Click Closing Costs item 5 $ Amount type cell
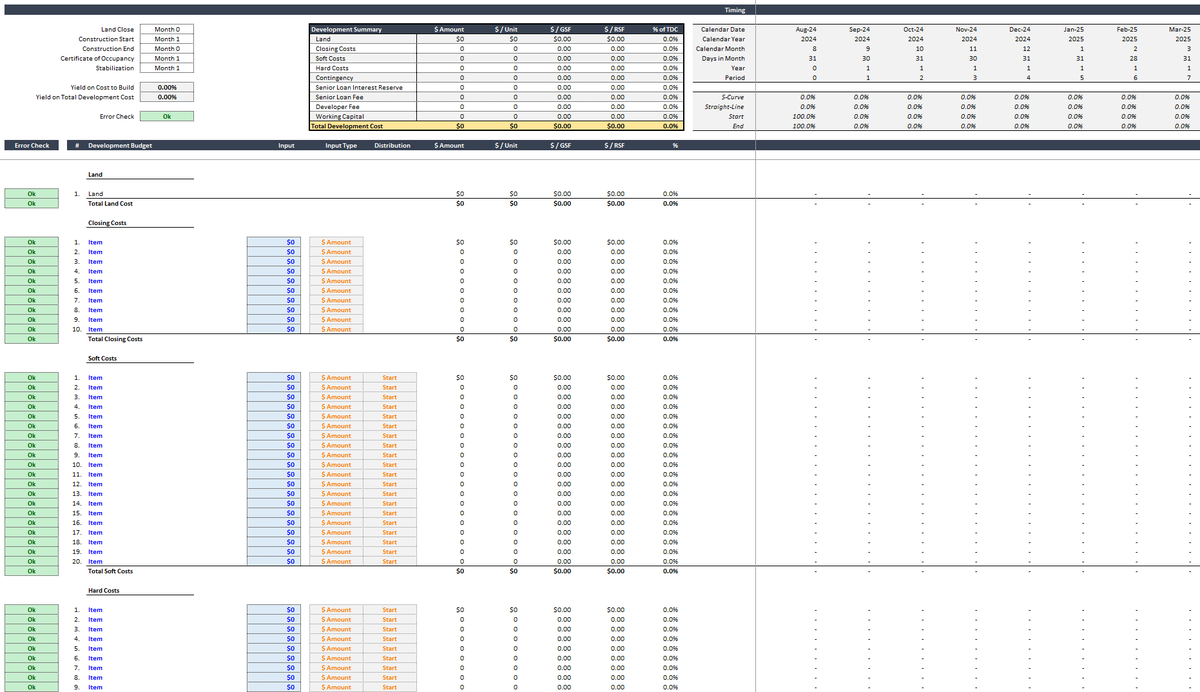 (x=336, y=281)
